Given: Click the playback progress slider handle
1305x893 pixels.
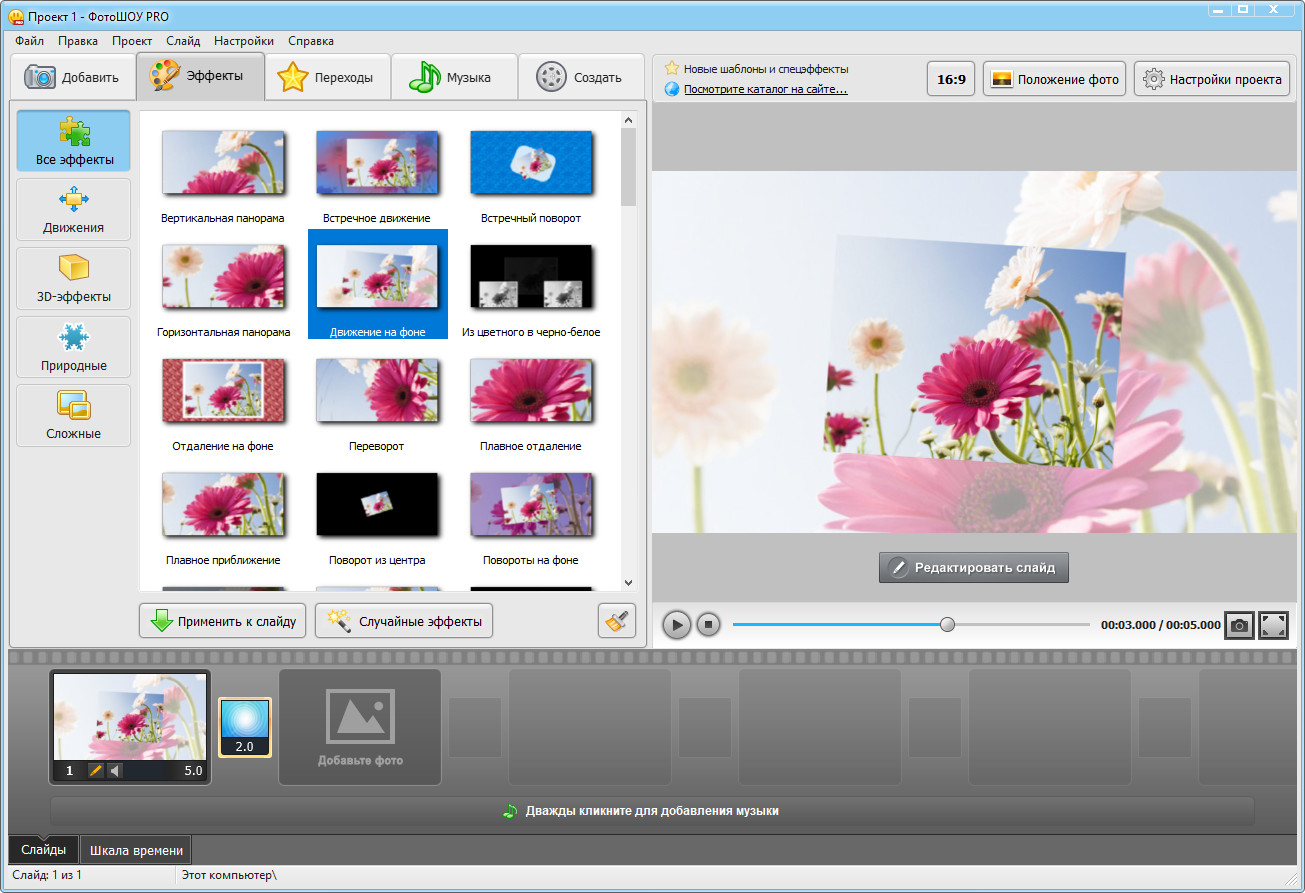Looking at the screenshot, I should pos(947,625).
